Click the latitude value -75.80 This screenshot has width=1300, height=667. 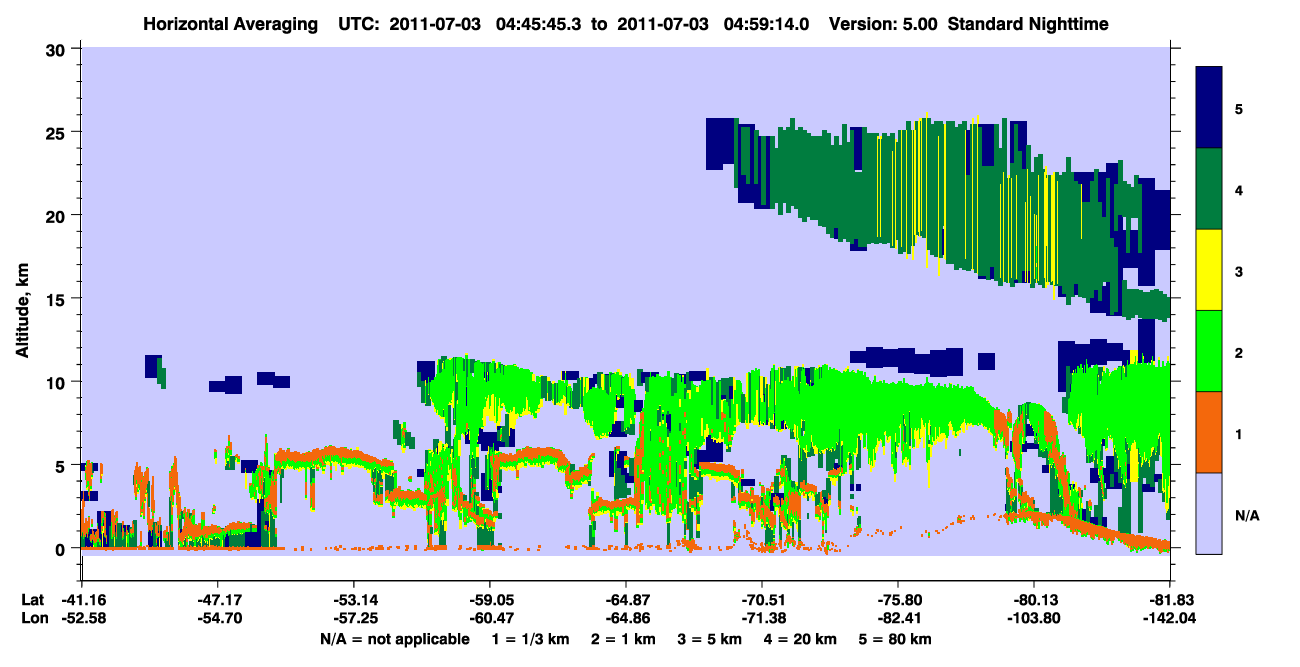coord(898,600)
